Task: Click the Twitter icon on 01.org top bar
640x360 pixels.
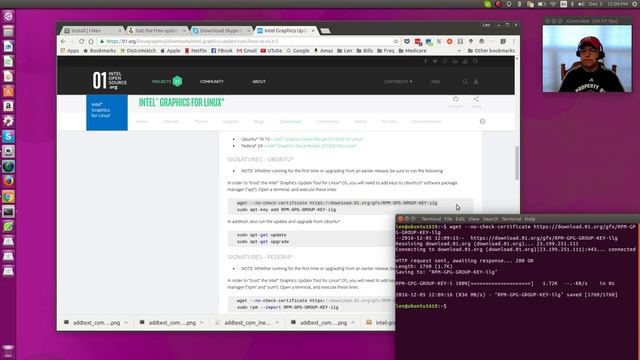Action: 435,61
